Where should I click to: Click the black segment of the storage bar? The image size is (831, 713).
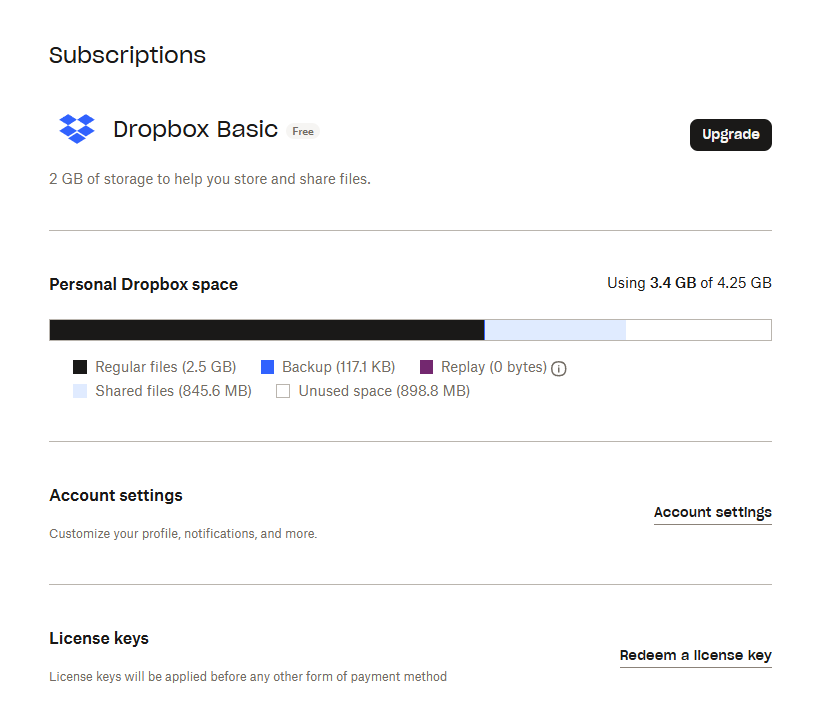[265, 330]
